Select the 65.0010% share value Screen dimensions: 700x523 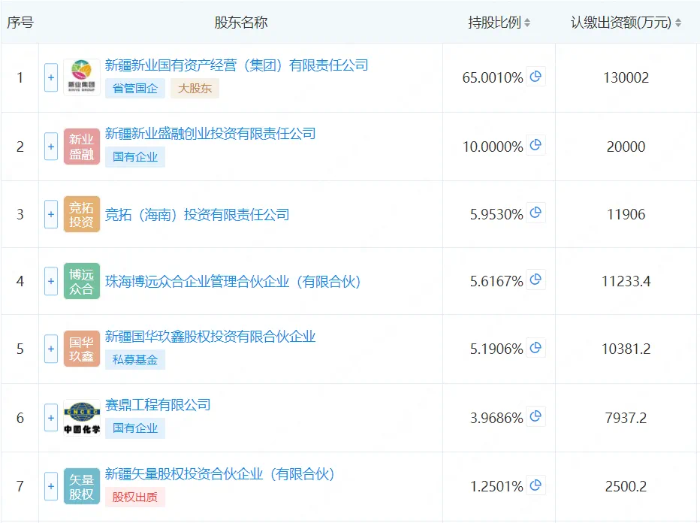(x=492, y=78)
